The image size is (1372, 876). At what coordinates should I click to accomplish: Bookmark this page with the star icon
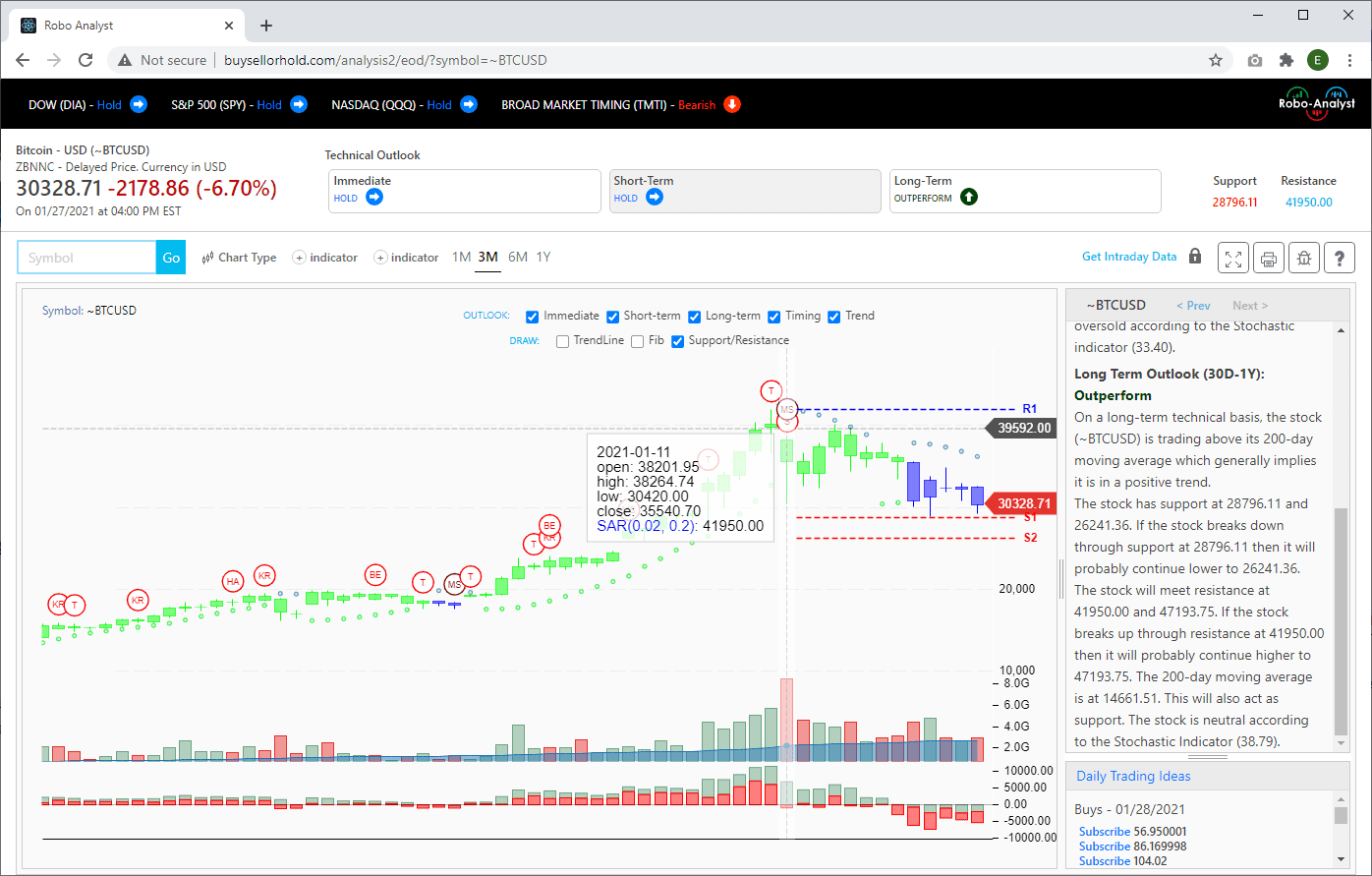tap(1216, 60)
